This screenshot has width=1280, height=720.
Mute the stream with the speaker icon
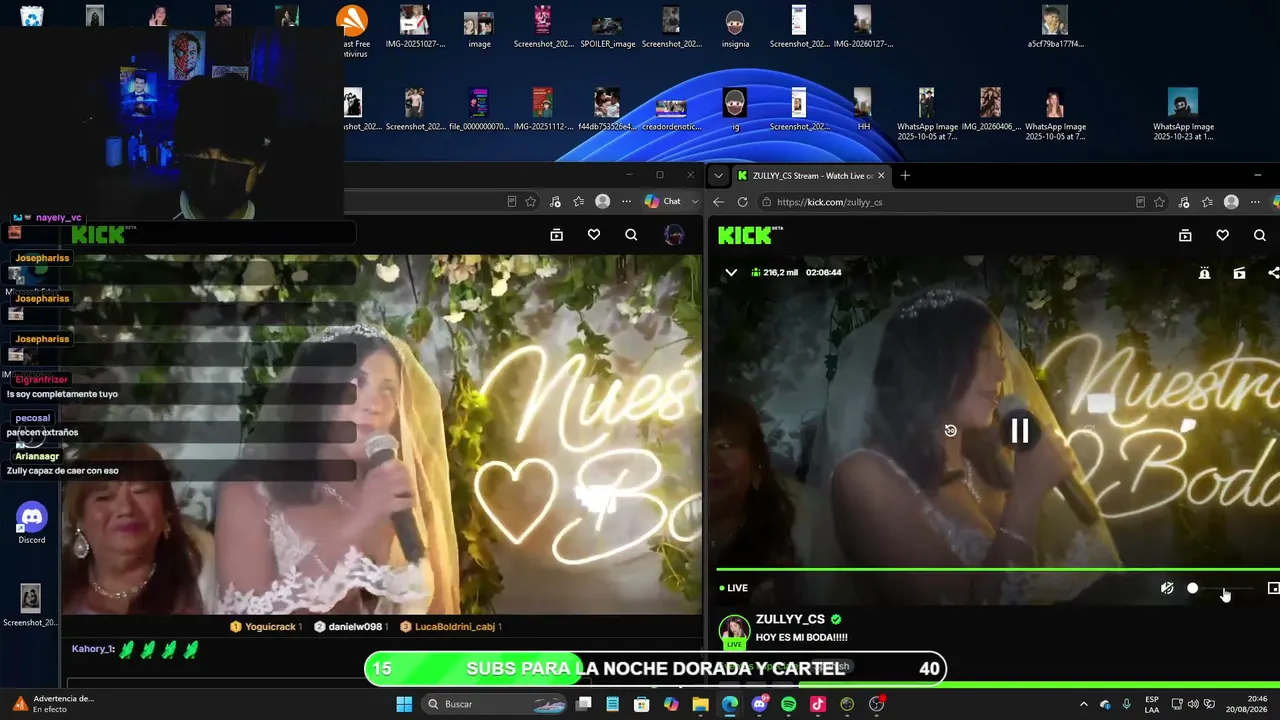pyautogui.click(x=1166, y=588)
